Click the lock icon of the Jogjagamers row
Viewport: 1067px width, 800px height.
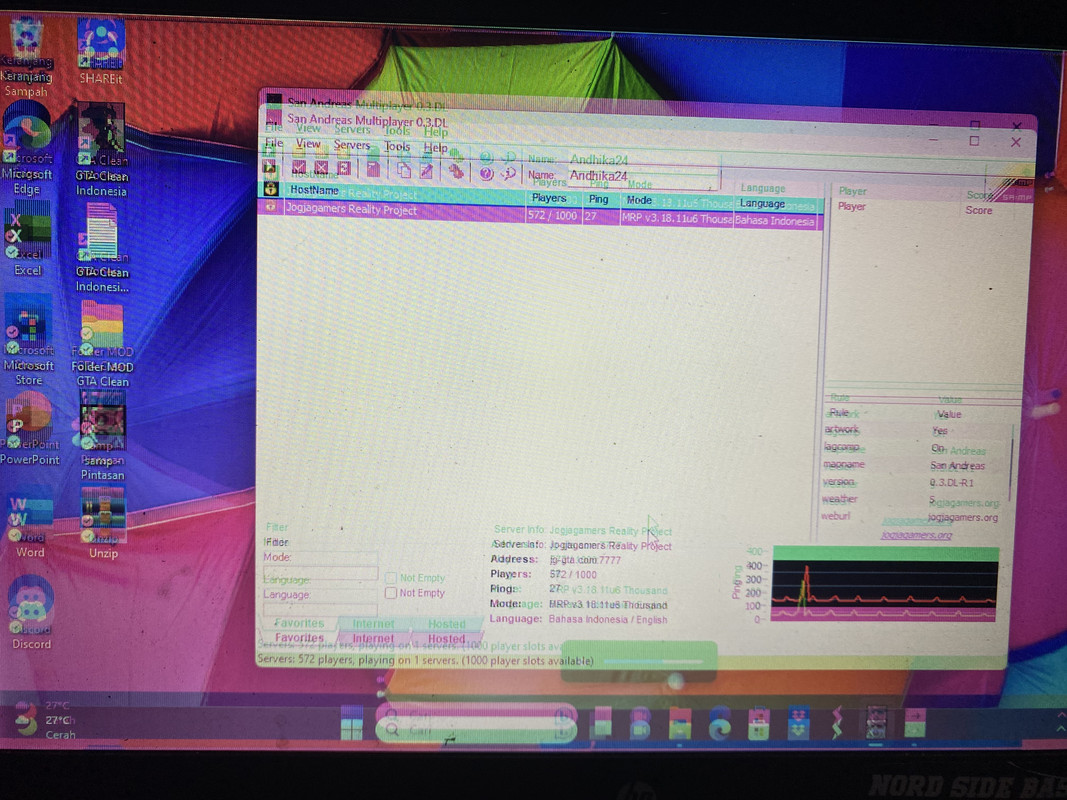click(270, 205)
